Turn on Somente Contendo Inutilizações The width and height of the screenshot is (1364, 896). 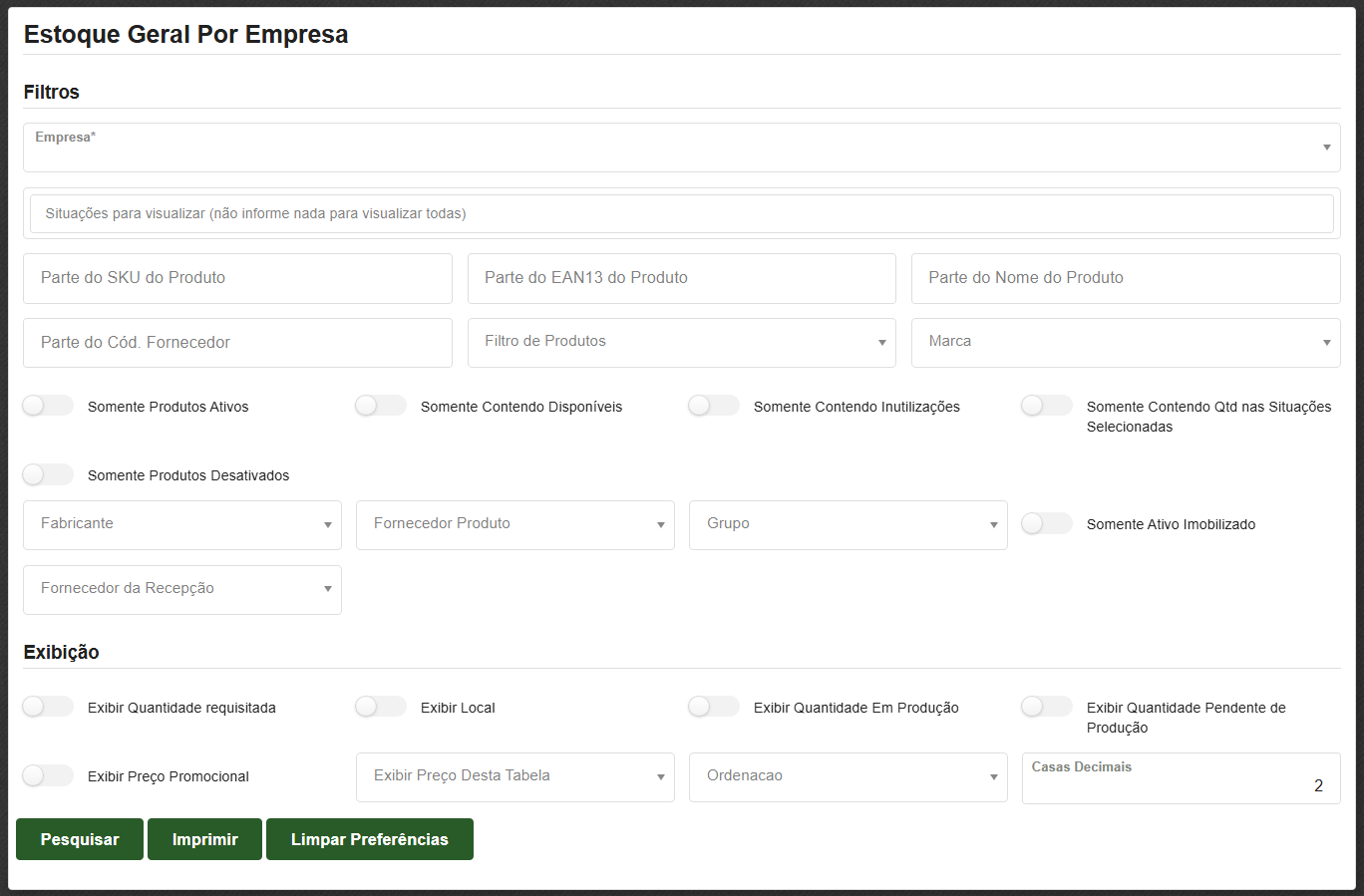[x=714, y=406]
